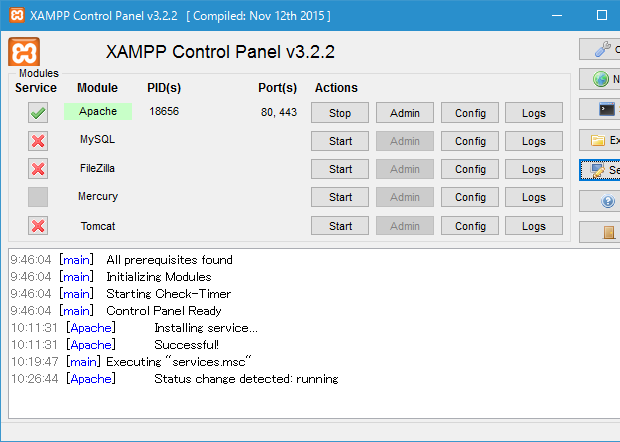View the Tomcat Logs
This screenshot has height=442, width=620.
pos(534,226)
